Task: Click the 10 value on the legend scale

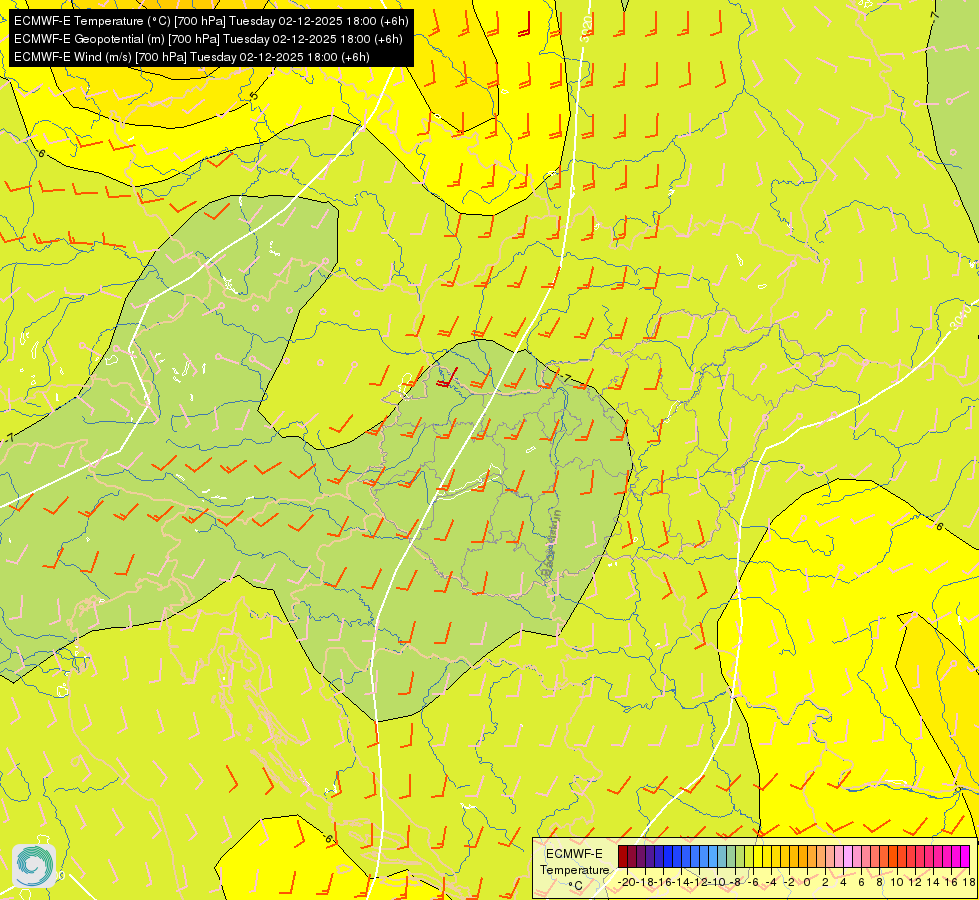Action: (x=897, y=882)
